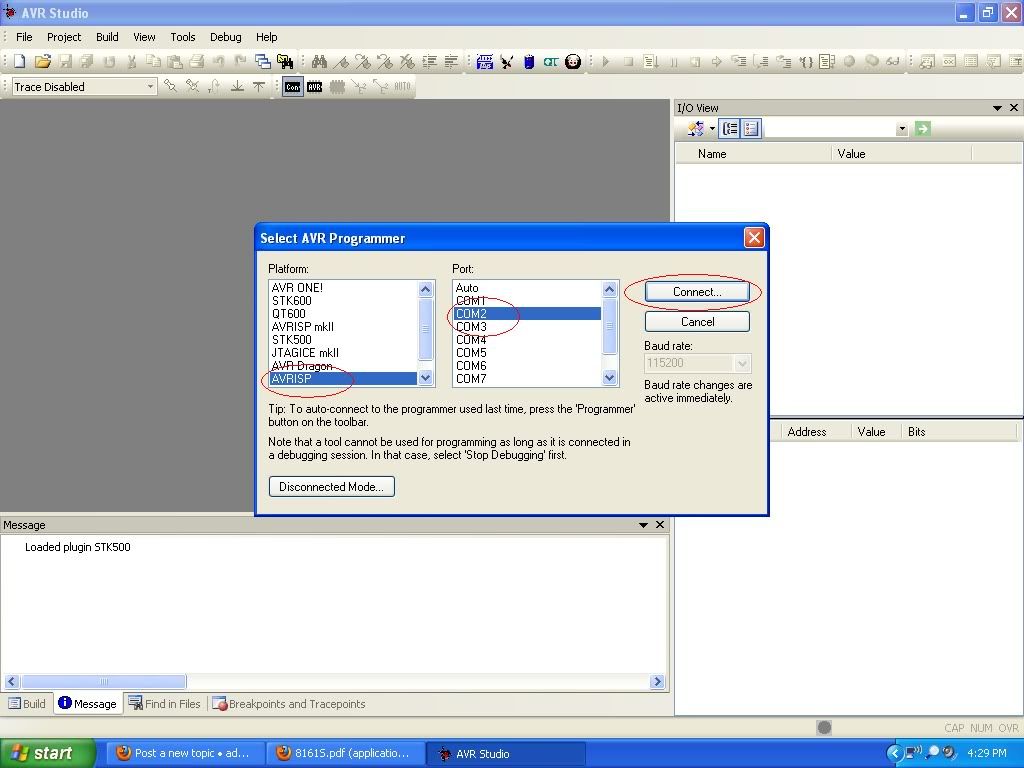The width and height of the screenshot is (1024, 768).
Task: Open a file using the folder icon
Action: point(42,61)
